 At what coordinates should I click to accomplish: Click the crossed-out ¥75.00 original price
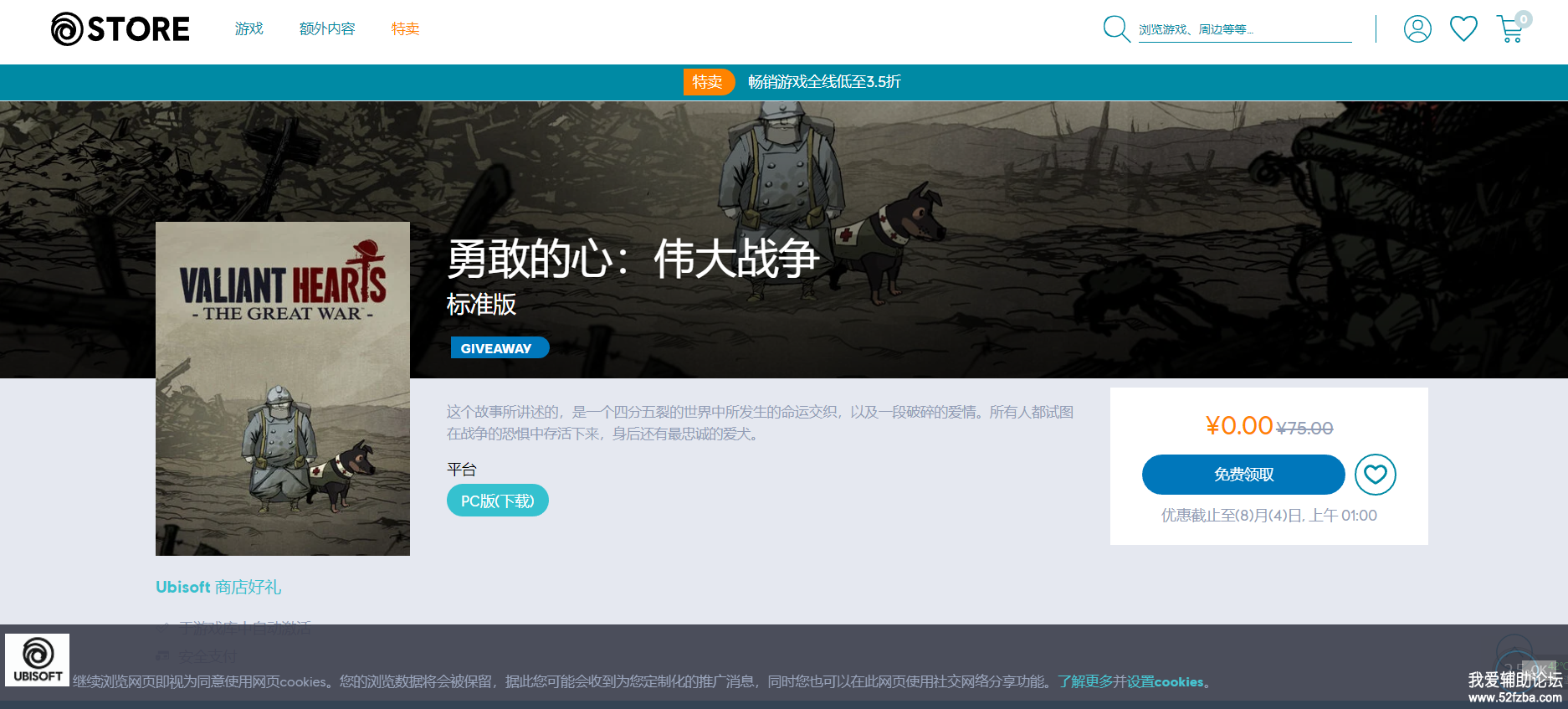click(1304, 429)
